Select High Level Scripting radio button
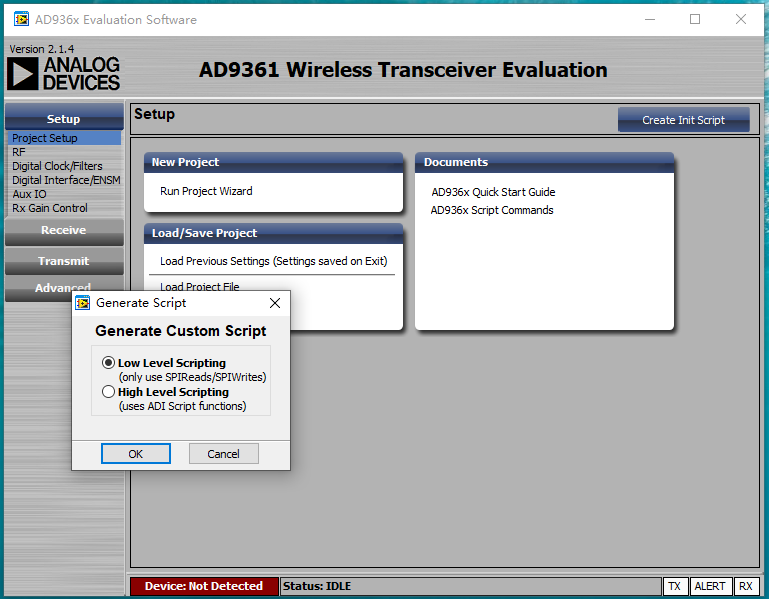769x599 pixels. [108, 392]
